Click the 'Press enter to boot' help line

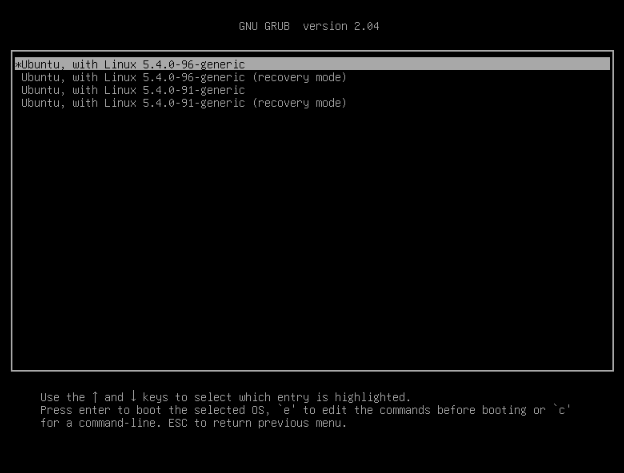click(305, 410)
